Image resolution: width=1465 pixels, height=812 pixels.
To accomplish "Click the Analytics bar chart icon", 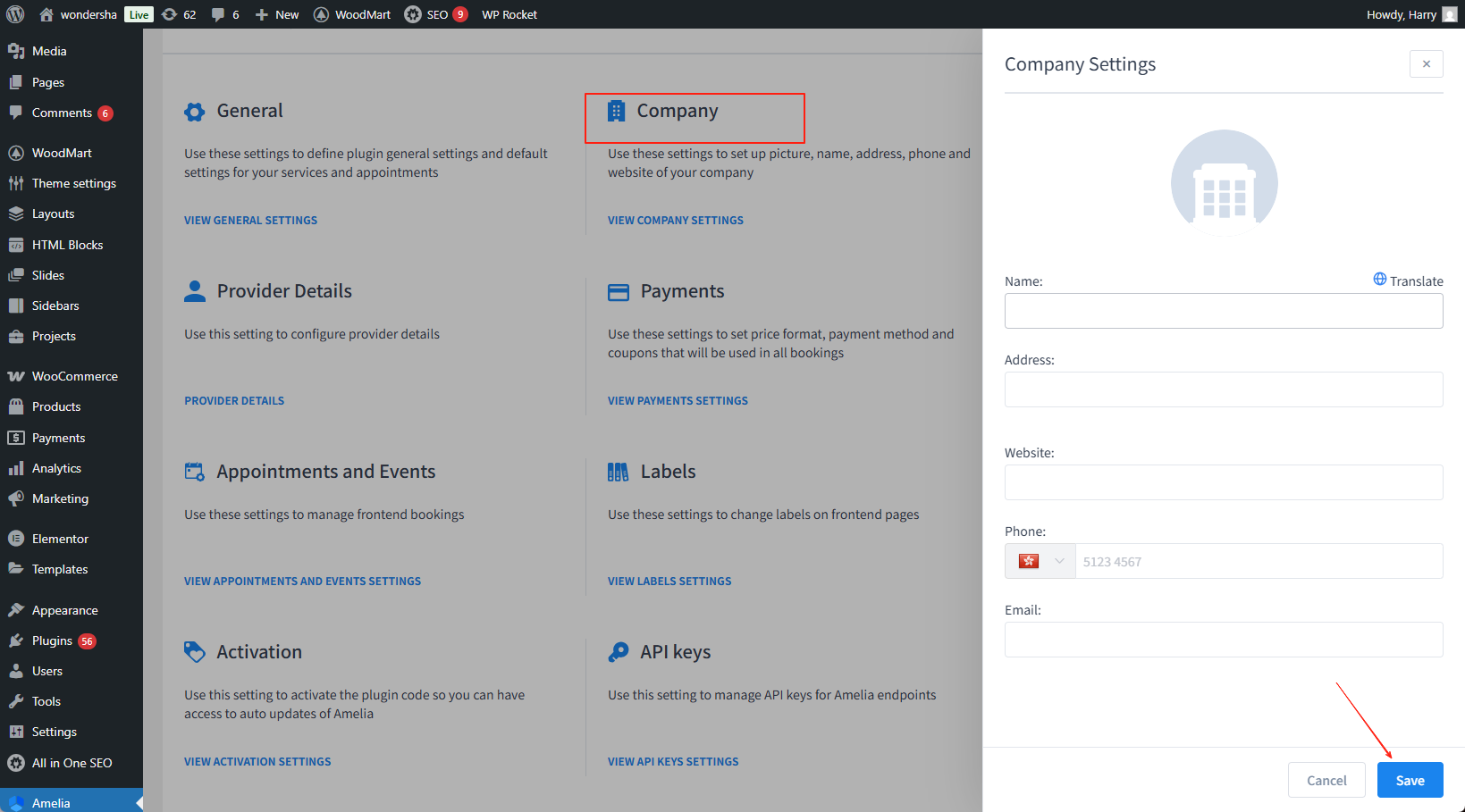I will click(x=16, y=468).
